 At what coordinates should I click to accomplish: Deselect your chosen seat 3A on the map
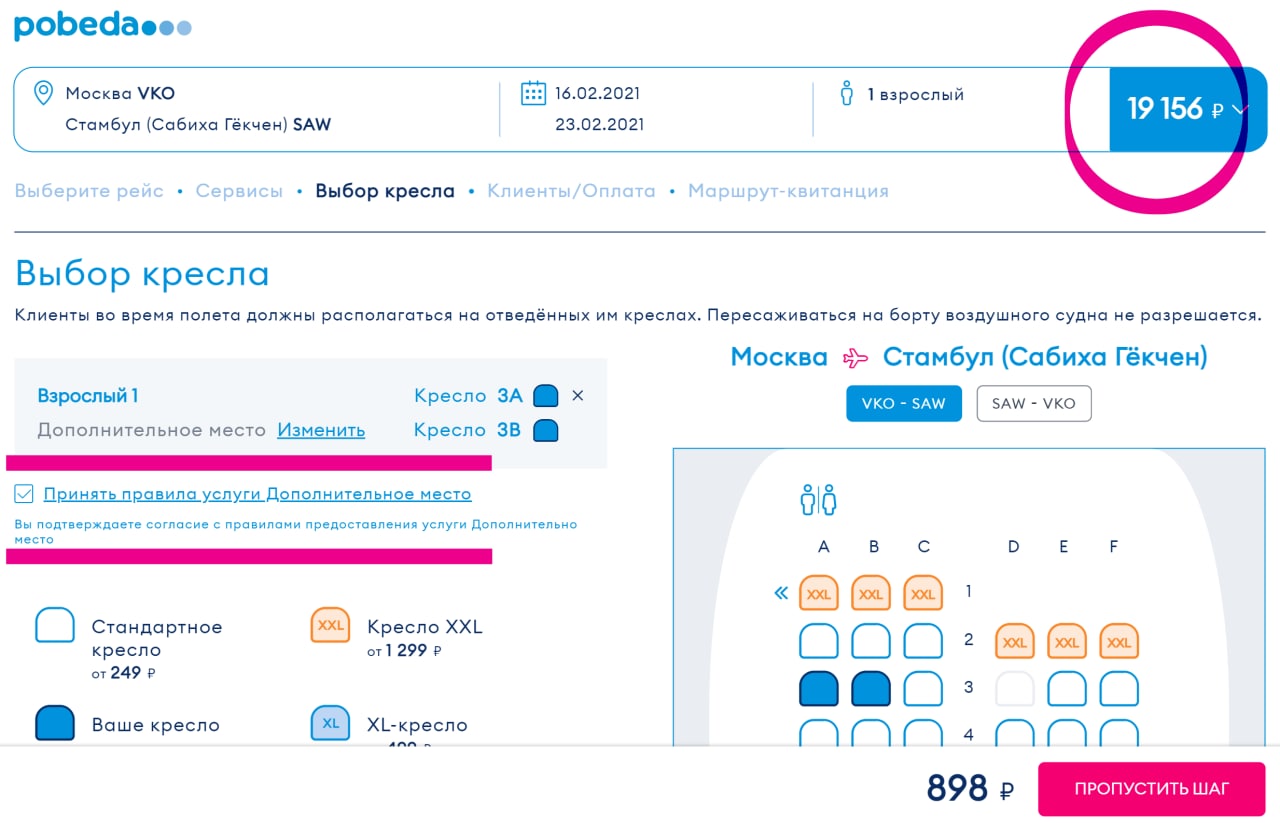tap(819, 689)
